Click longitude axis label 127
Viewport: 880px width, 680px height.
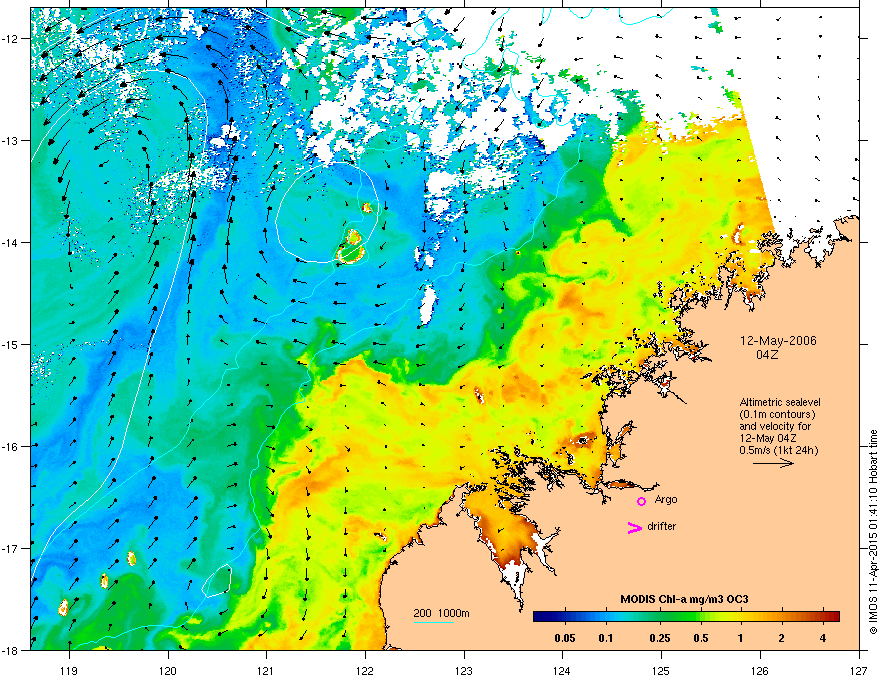[x=859, y=670]
